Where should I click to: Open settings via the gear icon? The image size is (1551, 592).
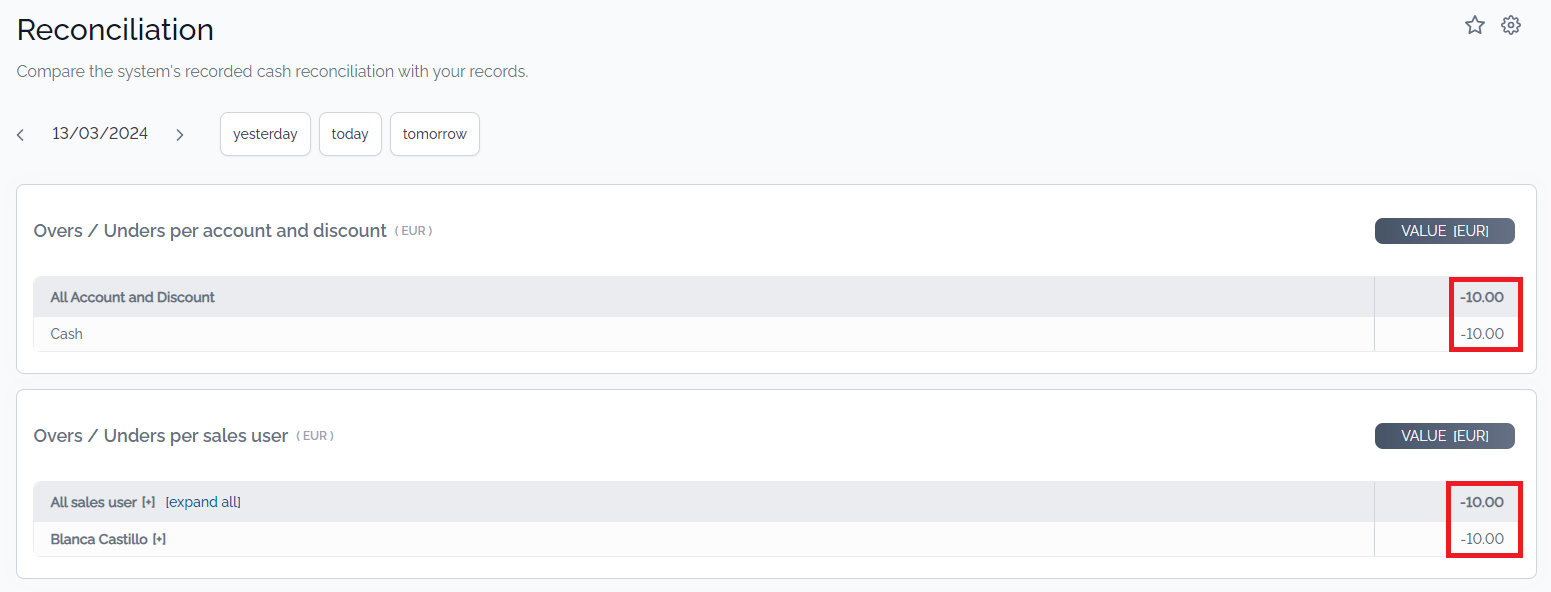(1511, 26)
